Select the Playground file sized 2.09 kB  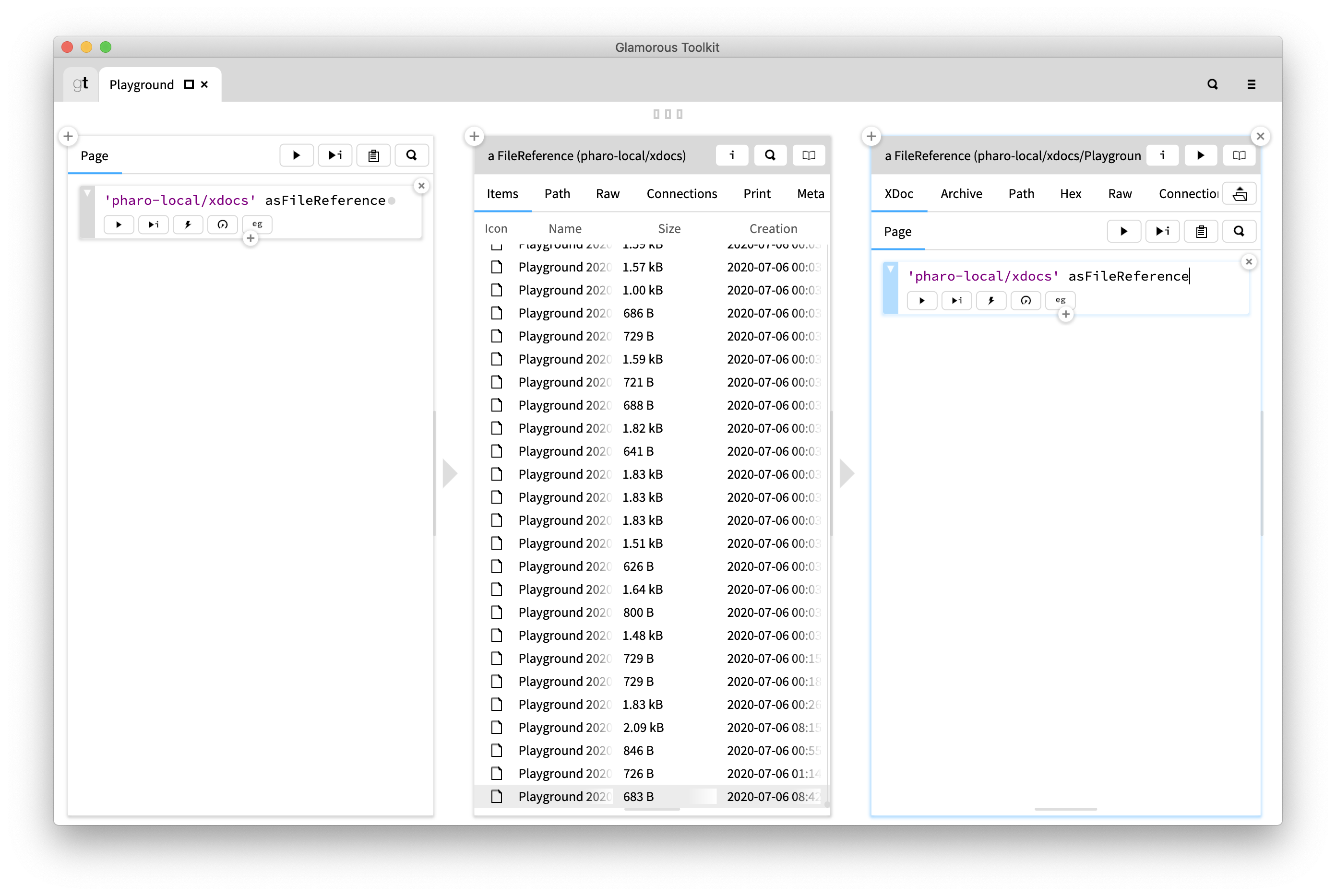[651, 728]
